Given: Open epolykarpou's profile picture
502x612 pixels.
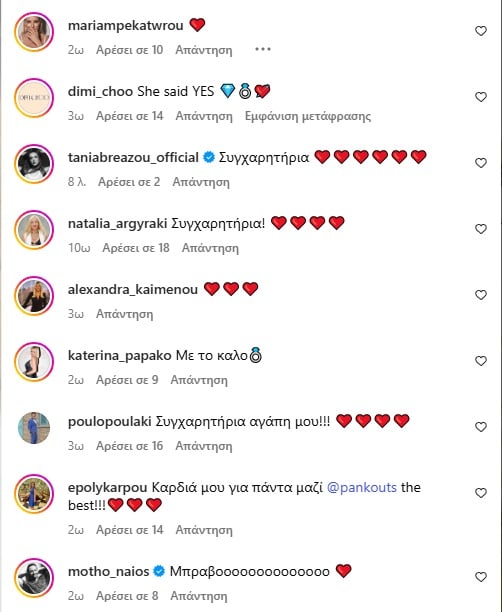Looking at the screenshot, I should pos(34,494).
